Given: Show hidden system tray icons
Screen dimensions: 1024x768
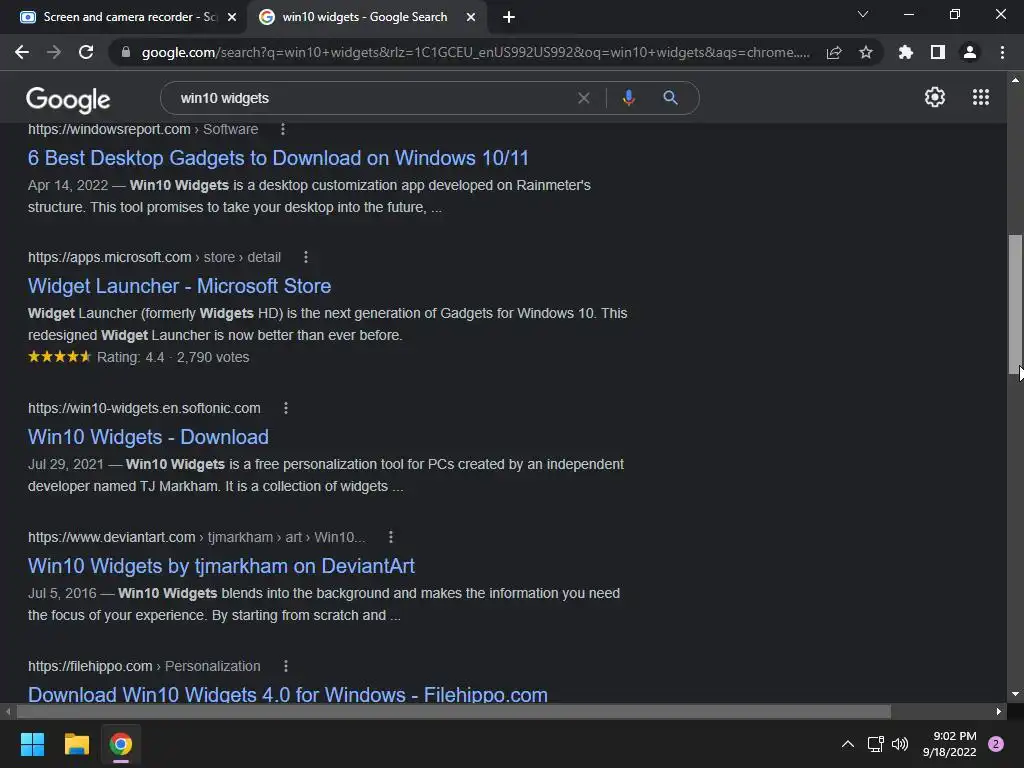Looking at the screenshot, I should click(848, 744).
